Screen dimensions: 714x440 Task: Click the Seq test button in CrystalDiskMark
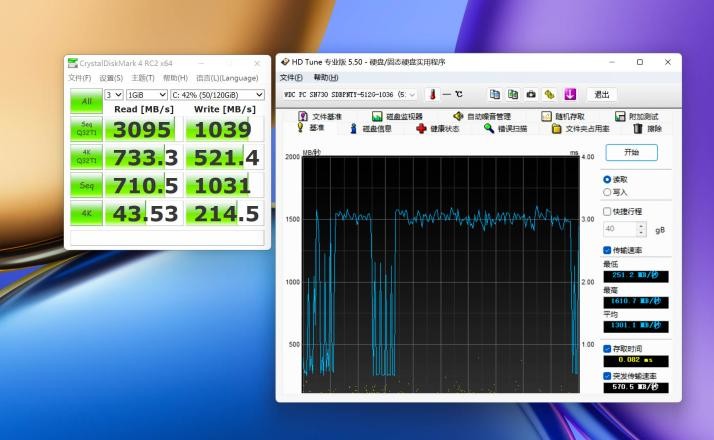86,185
